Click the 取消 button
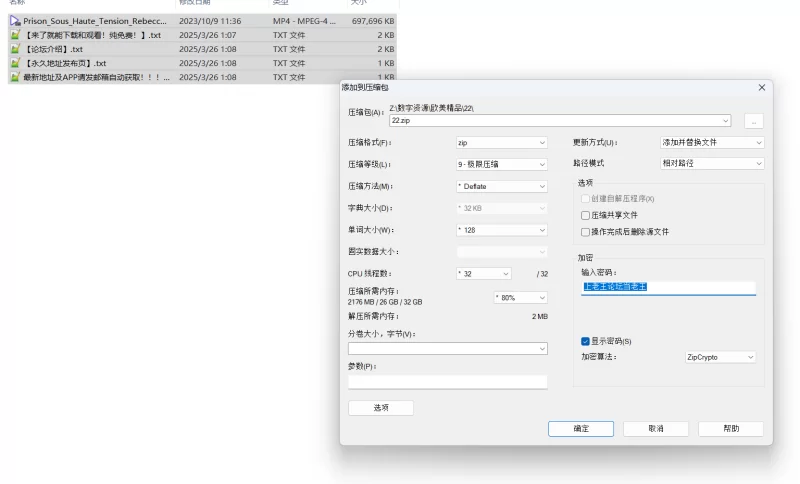 [656, 429]
